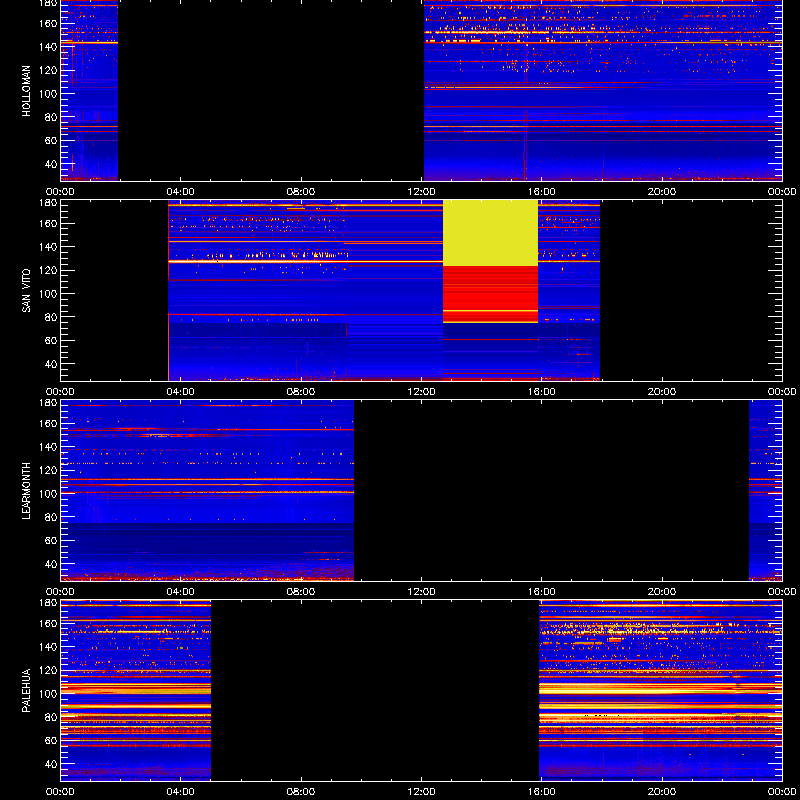This screenshot has height=800, width=800.
Task: Pick the 20:00 time label under Learmonth plot
Action: (662, 592)
